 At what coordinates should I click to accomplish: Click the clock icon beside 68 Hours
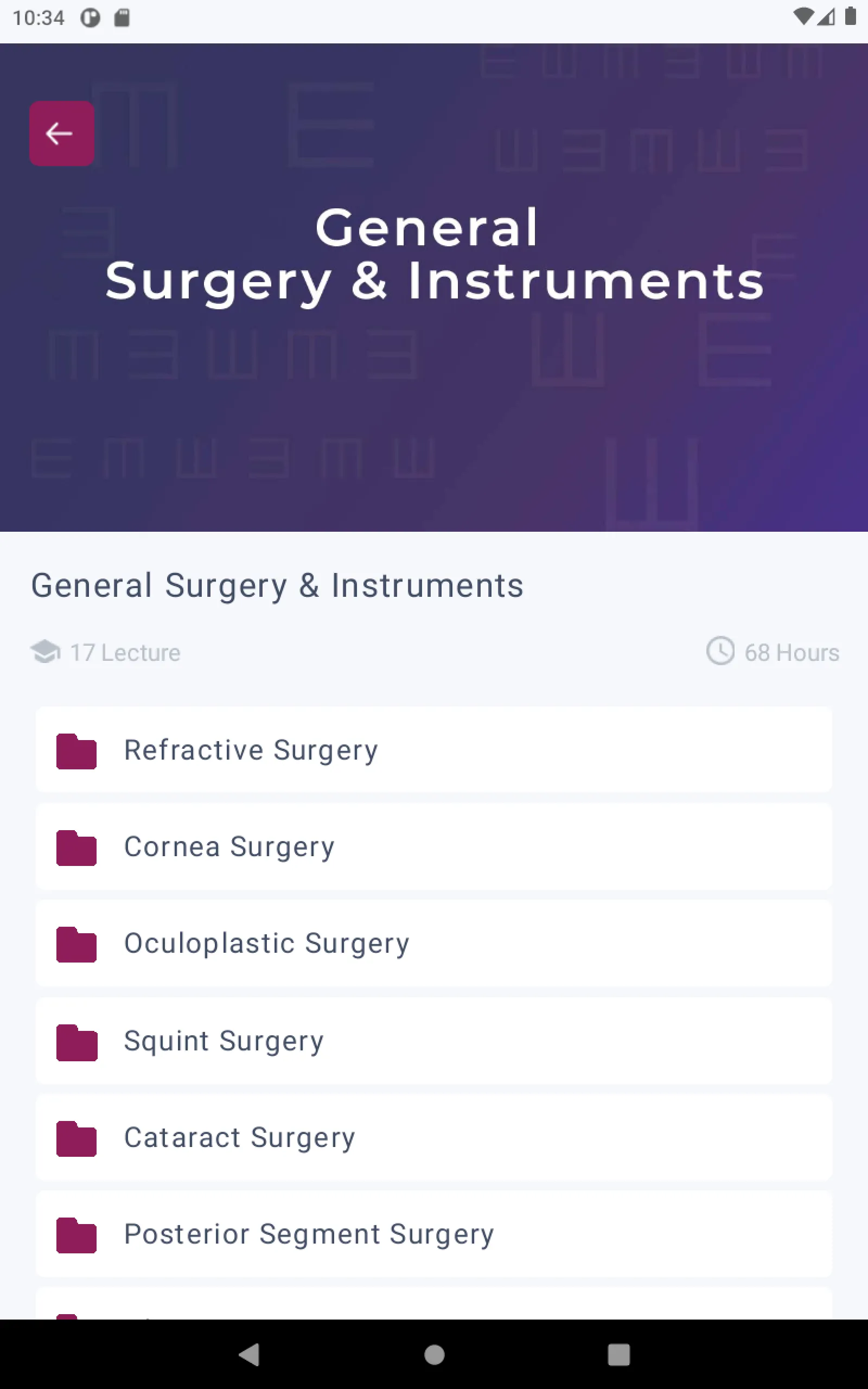720,651
